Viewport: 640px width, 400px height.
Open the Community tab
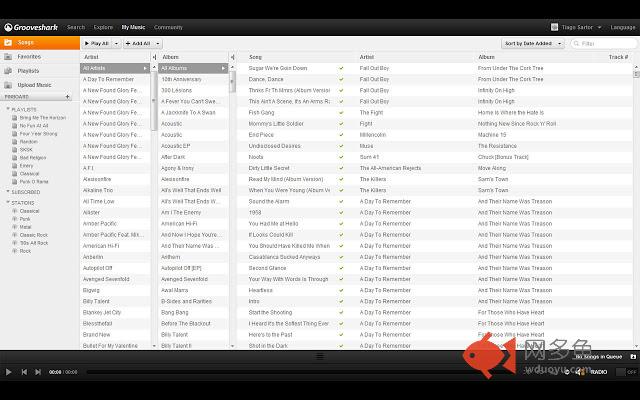(x=168, y=27)
